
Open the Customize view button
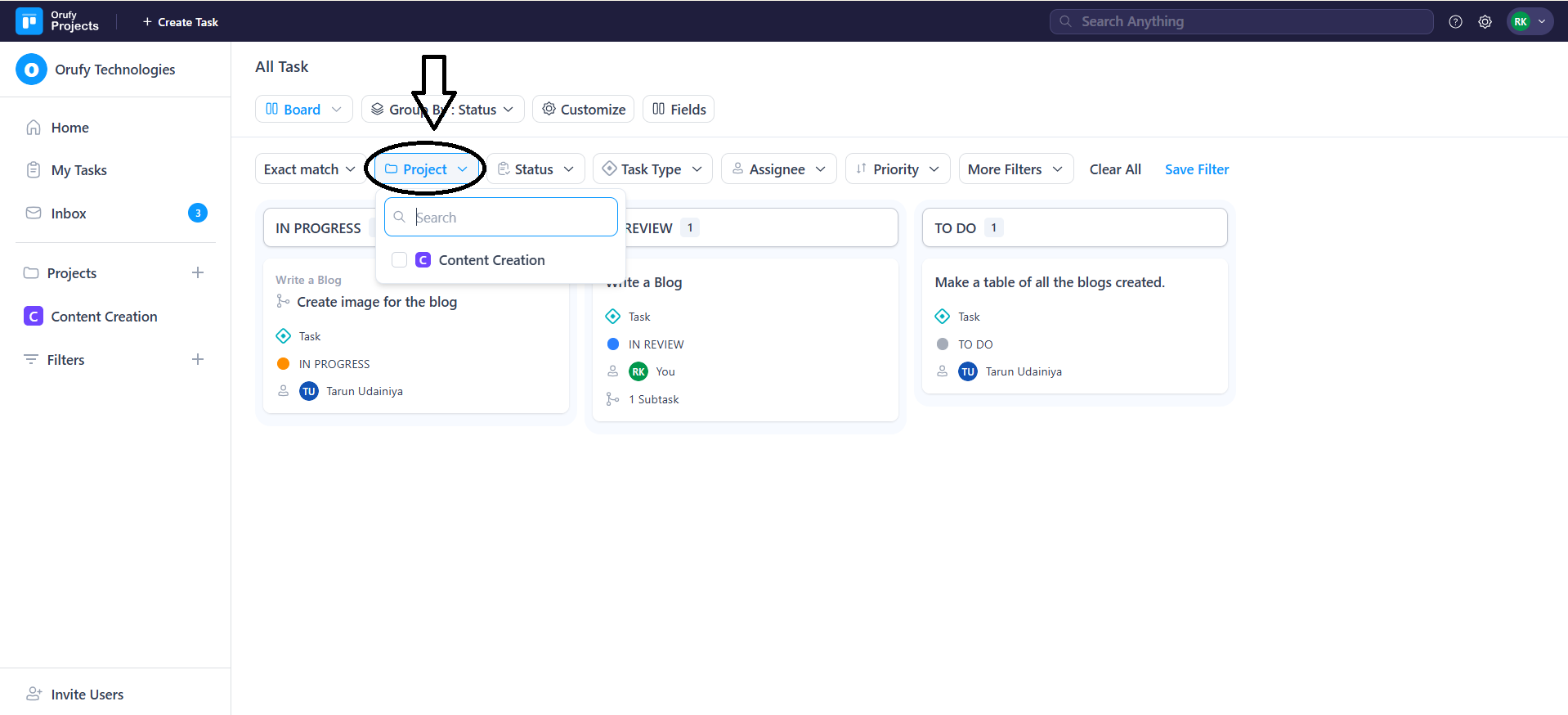(x=583, y=110)
